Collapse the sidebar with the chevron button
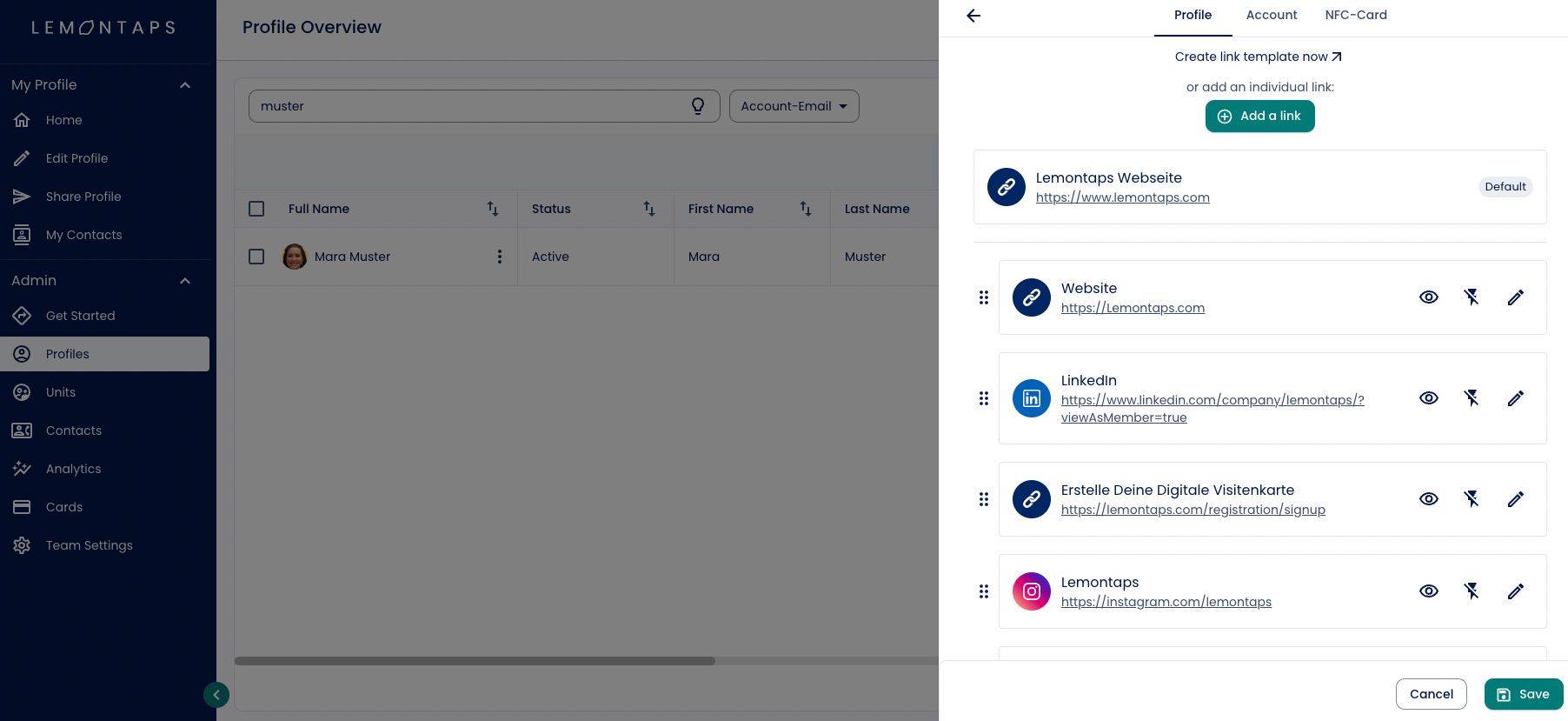 [x=216, y=695]
